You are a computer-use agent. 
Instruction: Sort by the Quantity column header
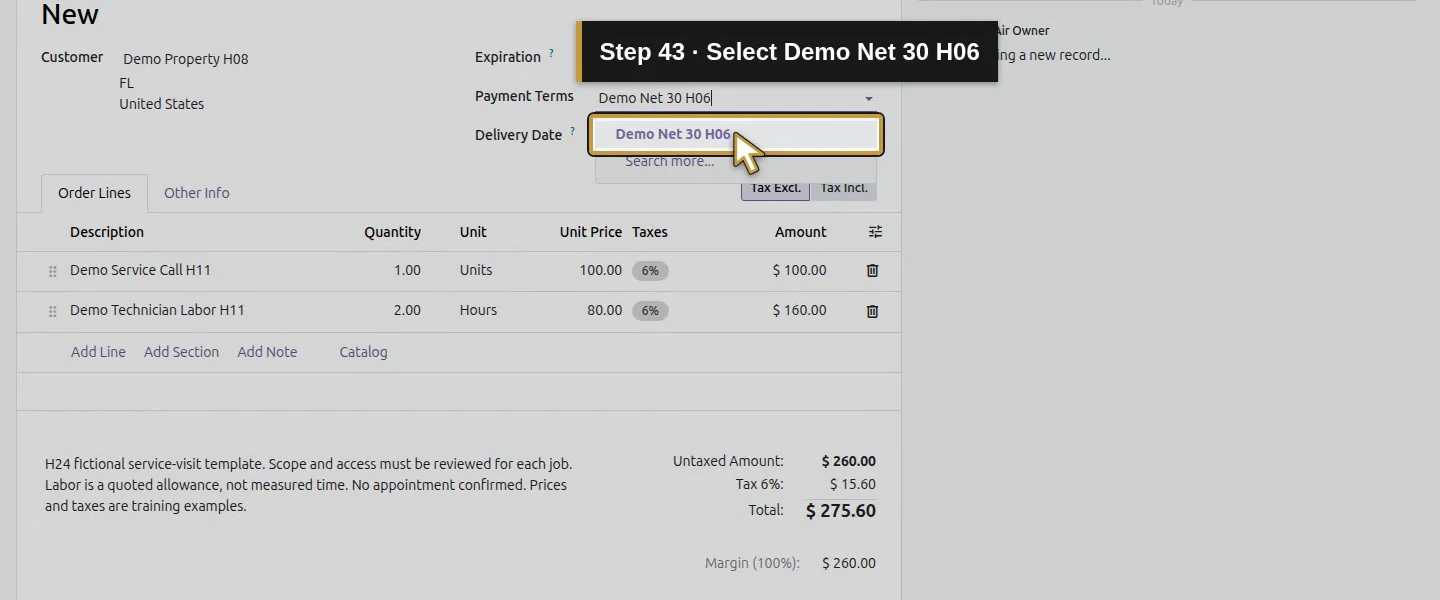(x=392, y=232)
